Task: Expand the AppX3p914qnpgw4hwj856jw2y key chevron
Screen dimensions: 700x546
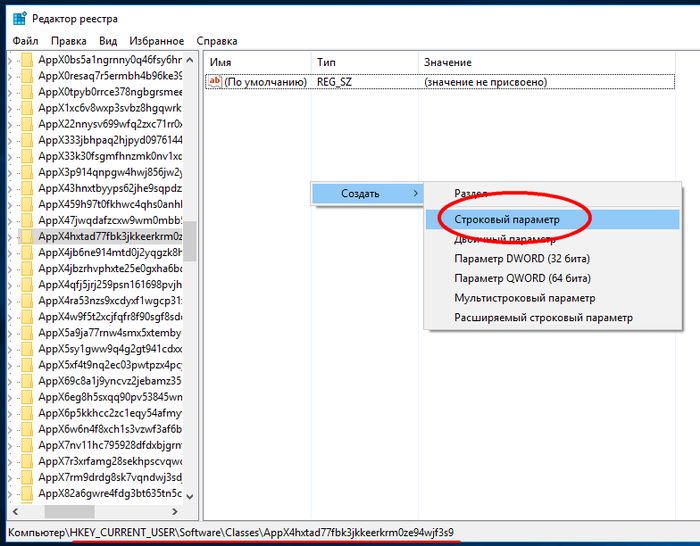Action: click(x=11, y=172)
